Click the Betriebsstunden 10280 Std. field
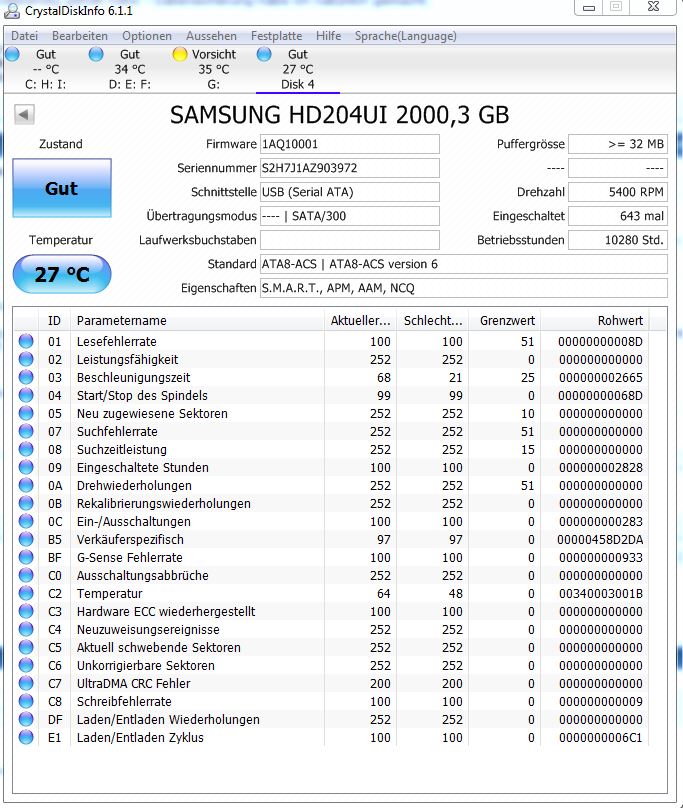The width and height of the screenshot is (683, 808). (618, 240)
